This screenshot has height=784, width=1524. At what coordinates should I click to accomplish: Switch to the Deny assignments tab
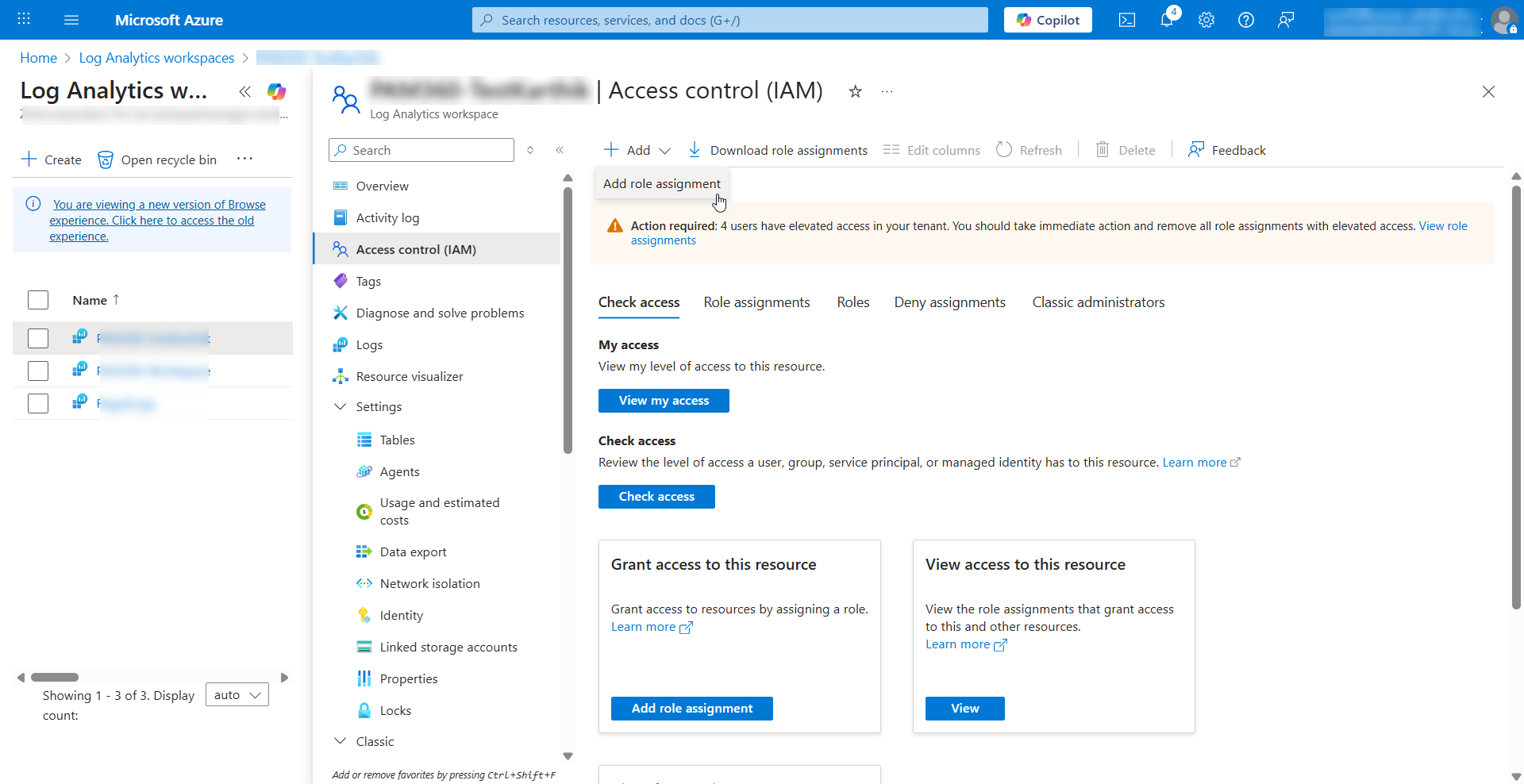[x=949, y=302]
